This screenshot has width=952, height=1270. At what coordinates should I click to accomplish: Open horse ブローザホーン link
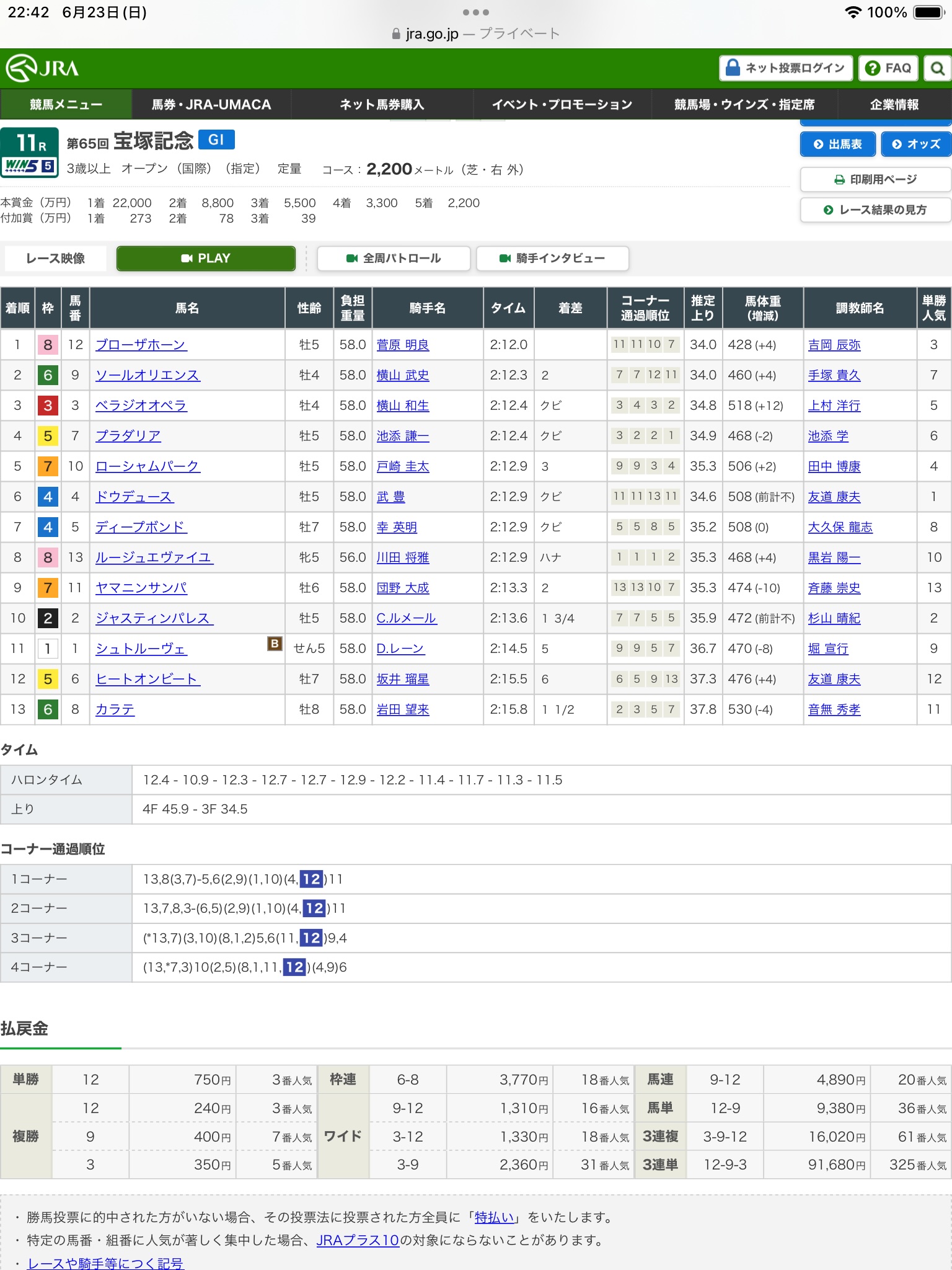click(x=141, y=345)
